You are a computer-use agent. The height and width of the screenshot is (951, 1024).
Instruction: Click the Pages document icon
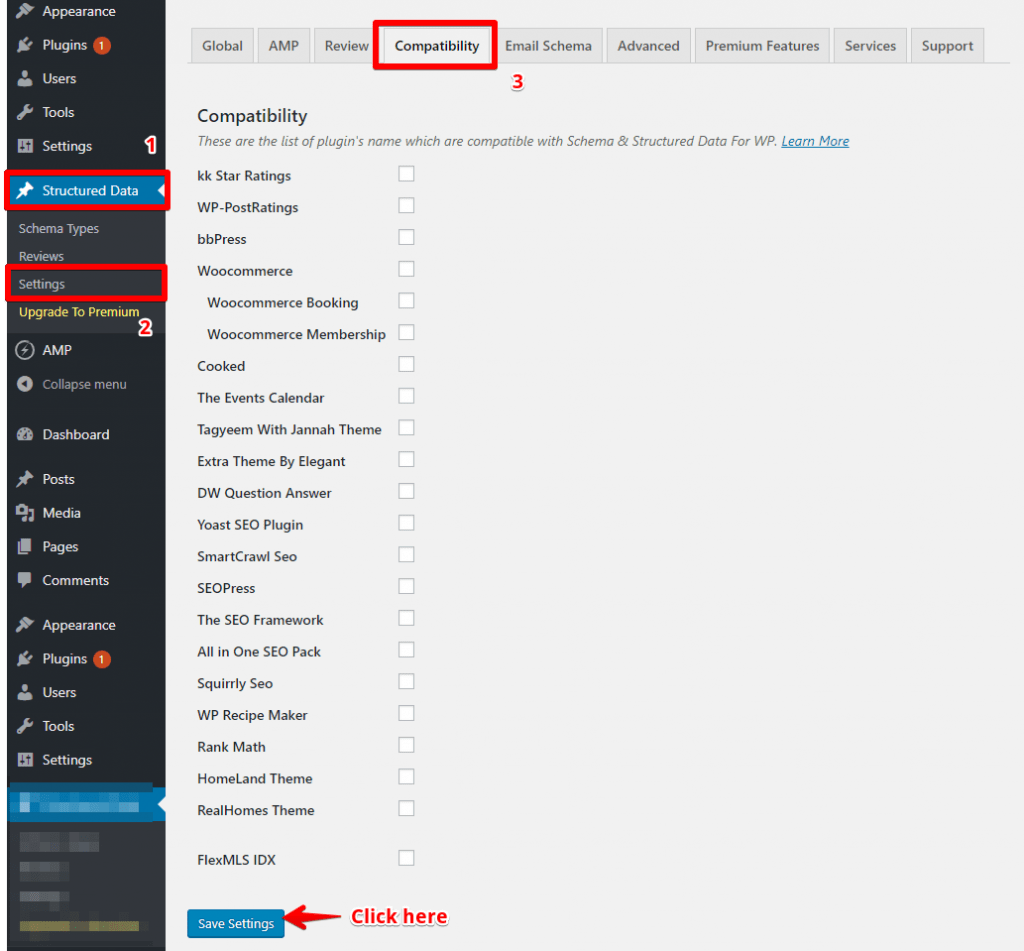point(25,546)
